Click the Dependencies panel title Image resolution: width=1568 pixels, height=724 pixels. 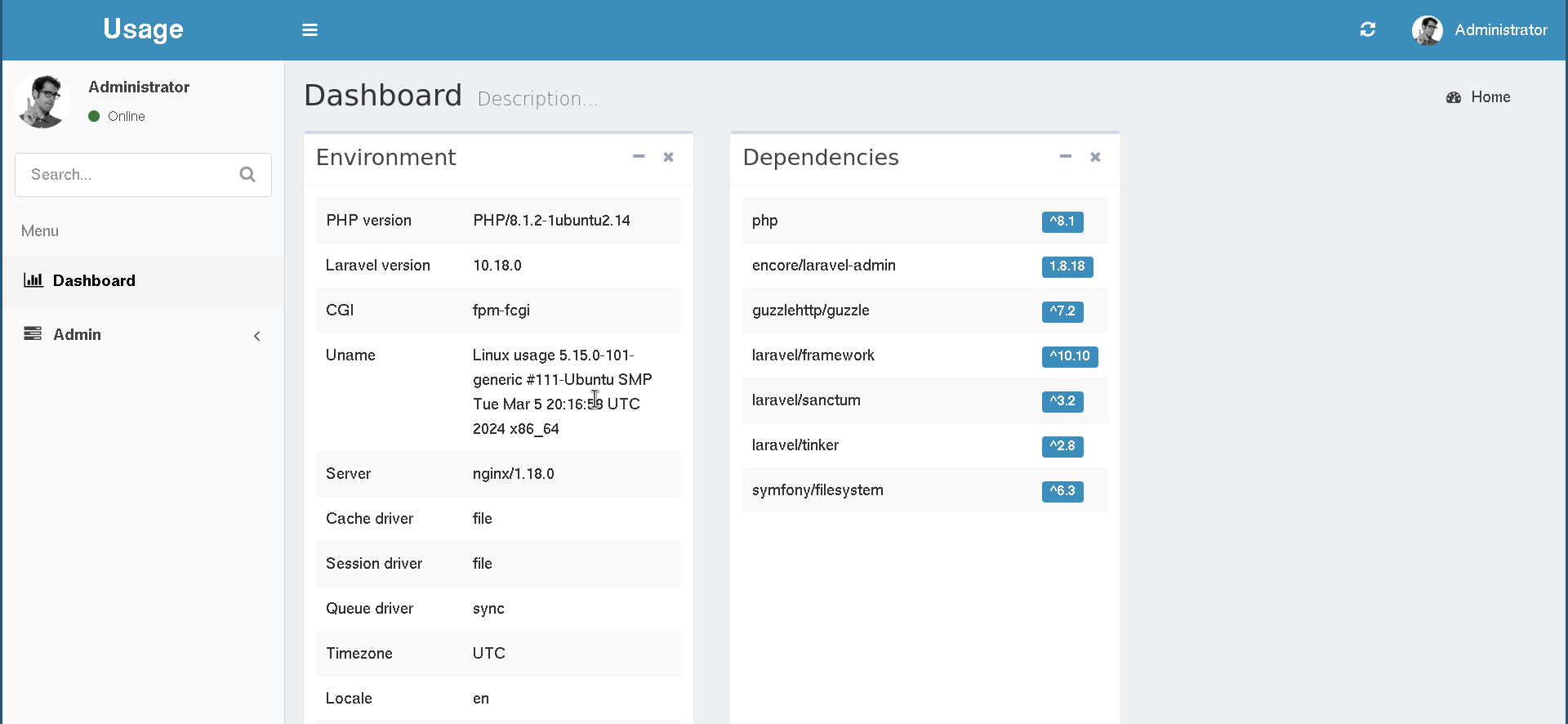point(821,157)
